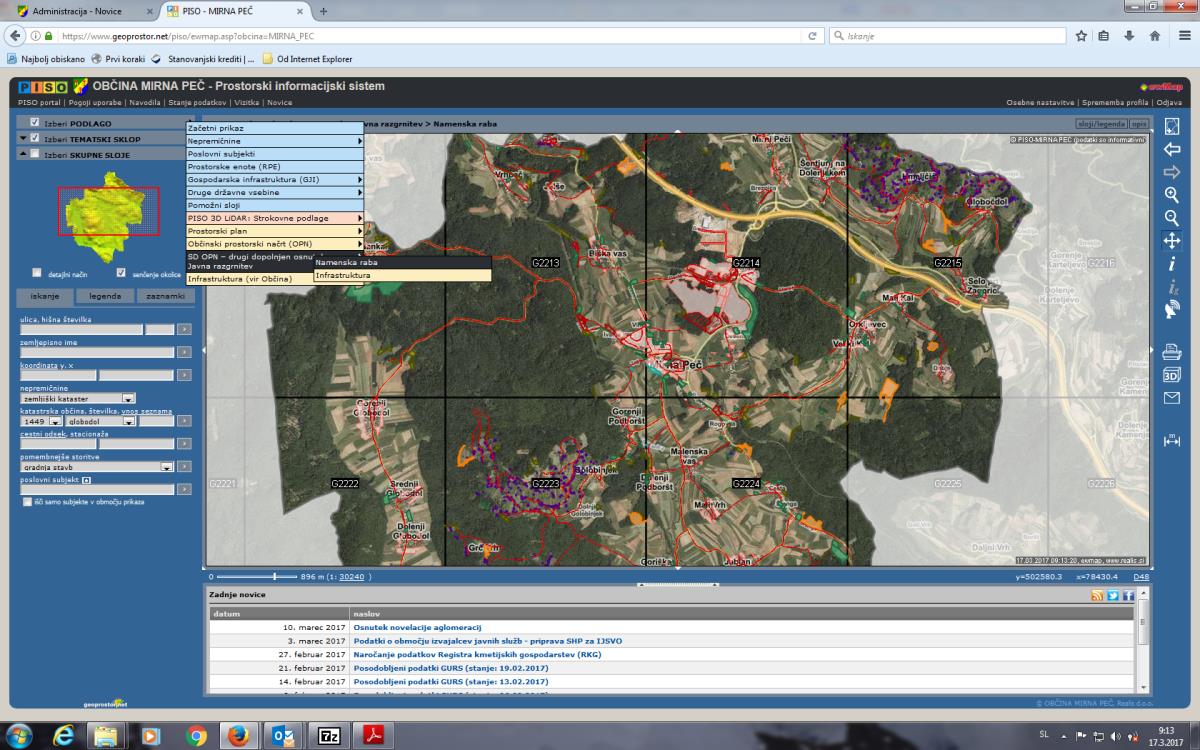The width and height of the screenshot is (1200, 750).
Task: Select 'Infrastruktura' in the submenu
Action: click(x=342, y=275)
